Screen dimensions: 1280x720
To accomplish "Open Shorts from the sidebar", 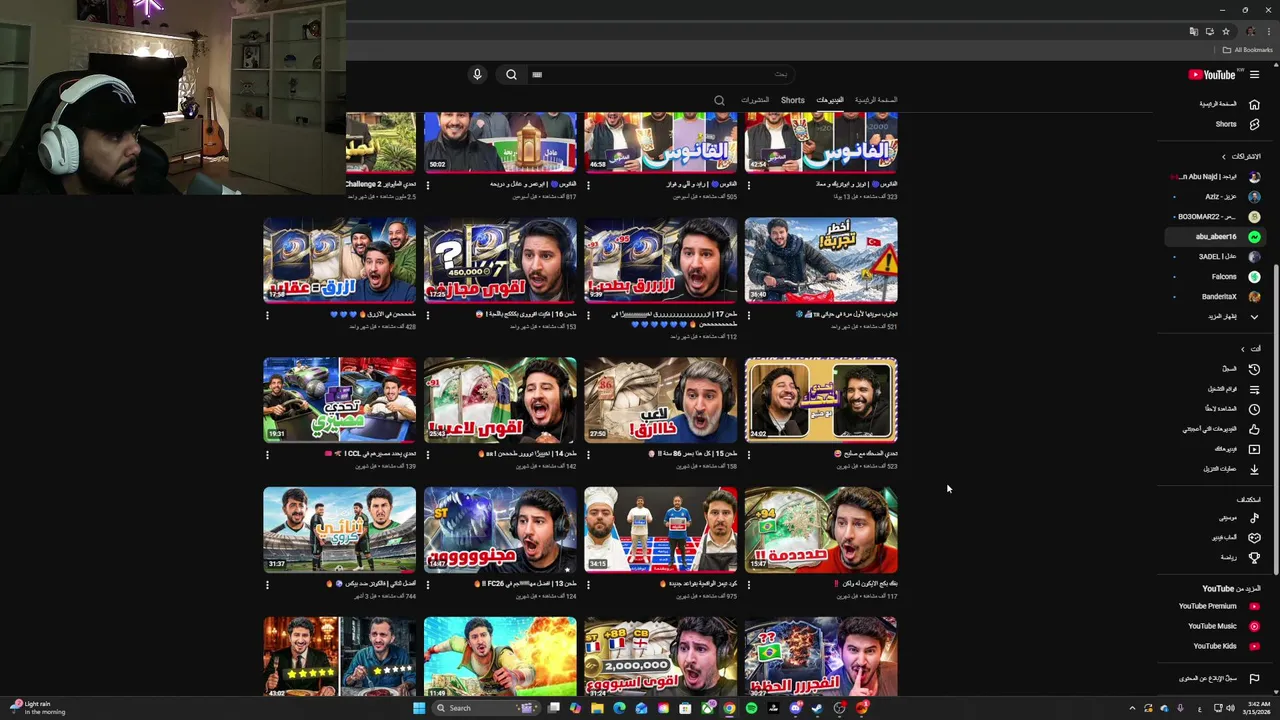I will click(1226, 124).
